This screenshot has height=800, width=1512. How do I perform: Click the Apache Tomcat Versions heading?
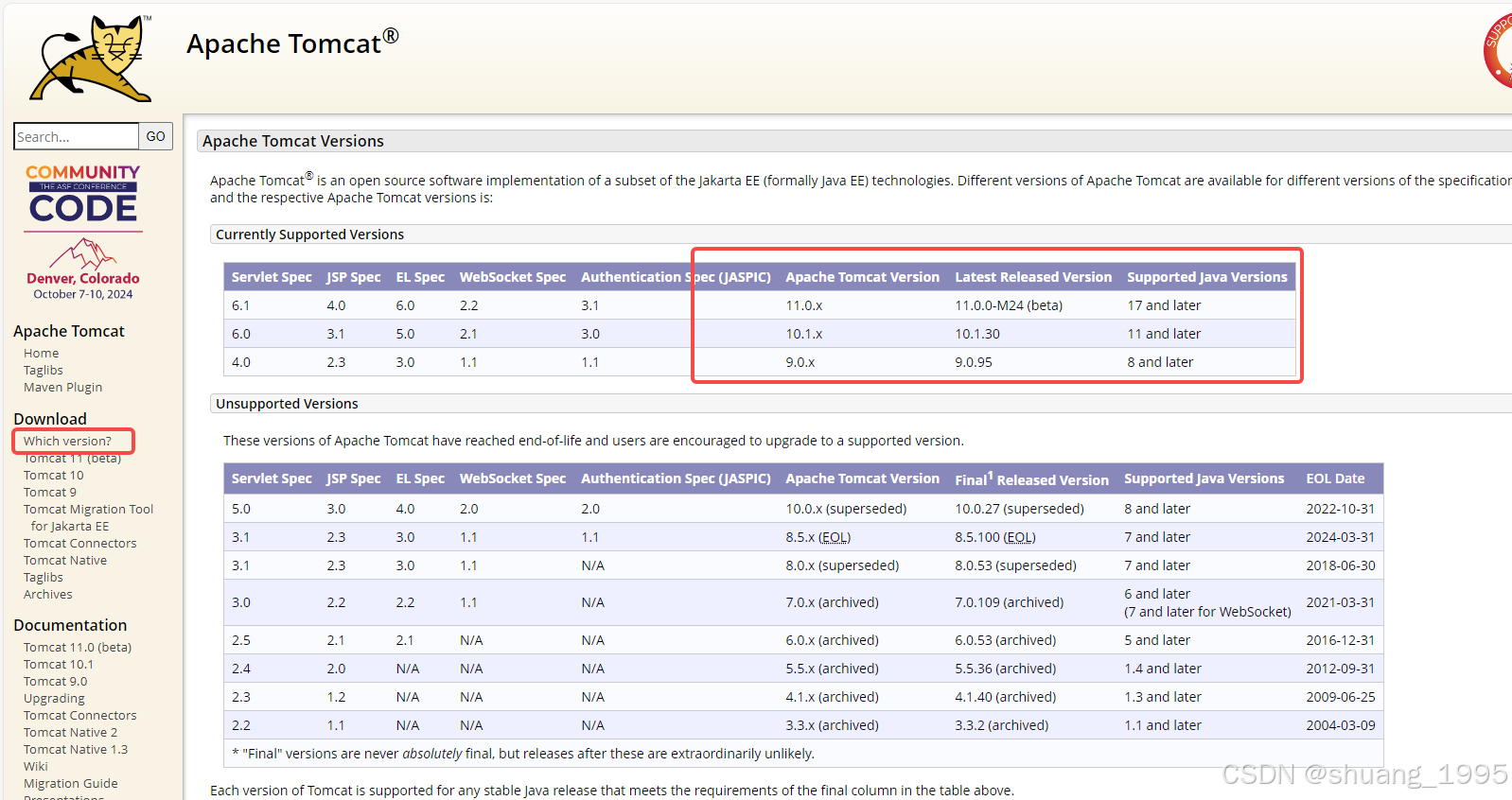pyautogui.click(x=293, y=141)
